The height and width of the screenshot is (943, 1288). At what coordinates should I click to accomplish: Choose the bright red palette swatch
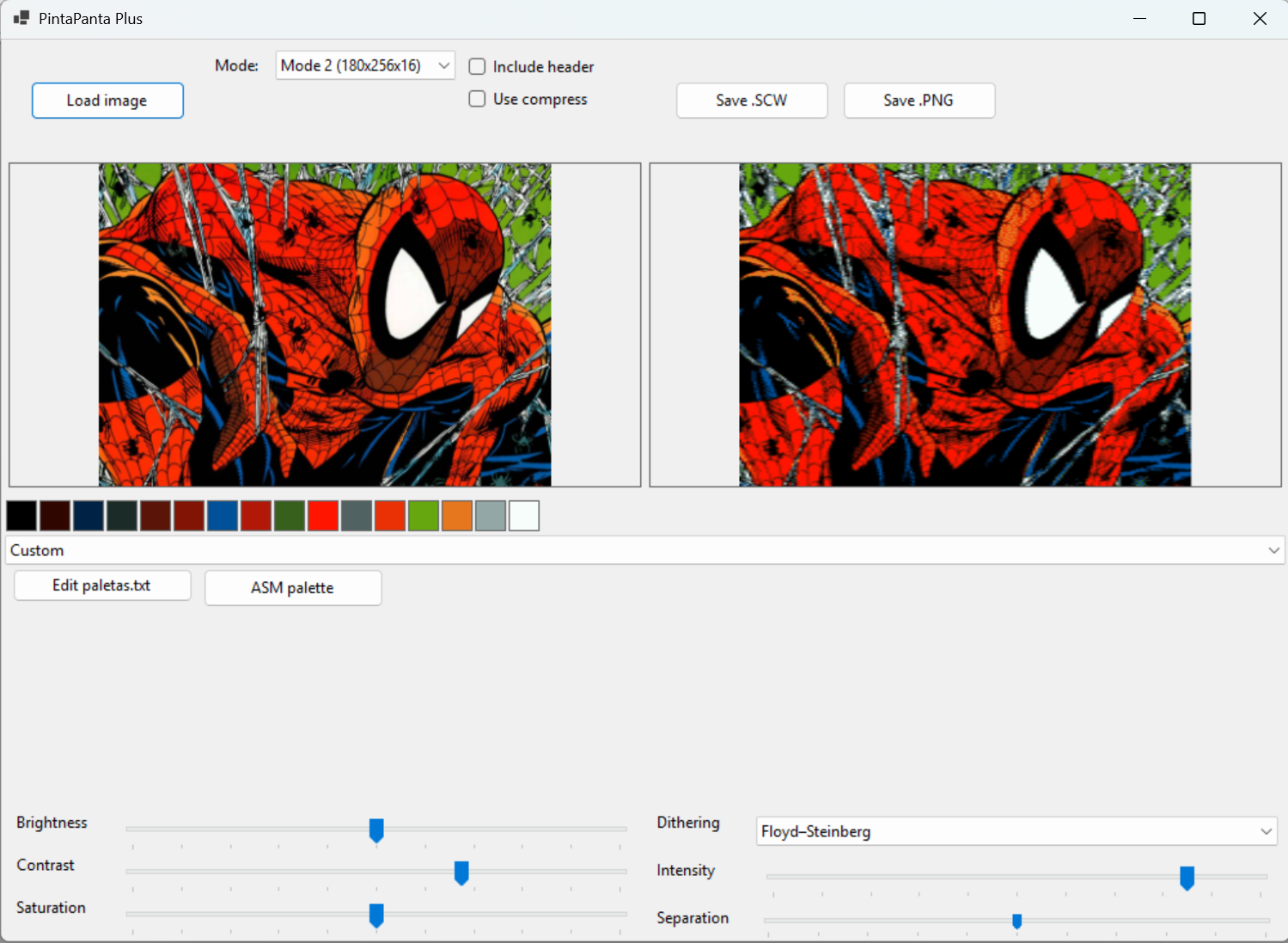click(323, 516)
